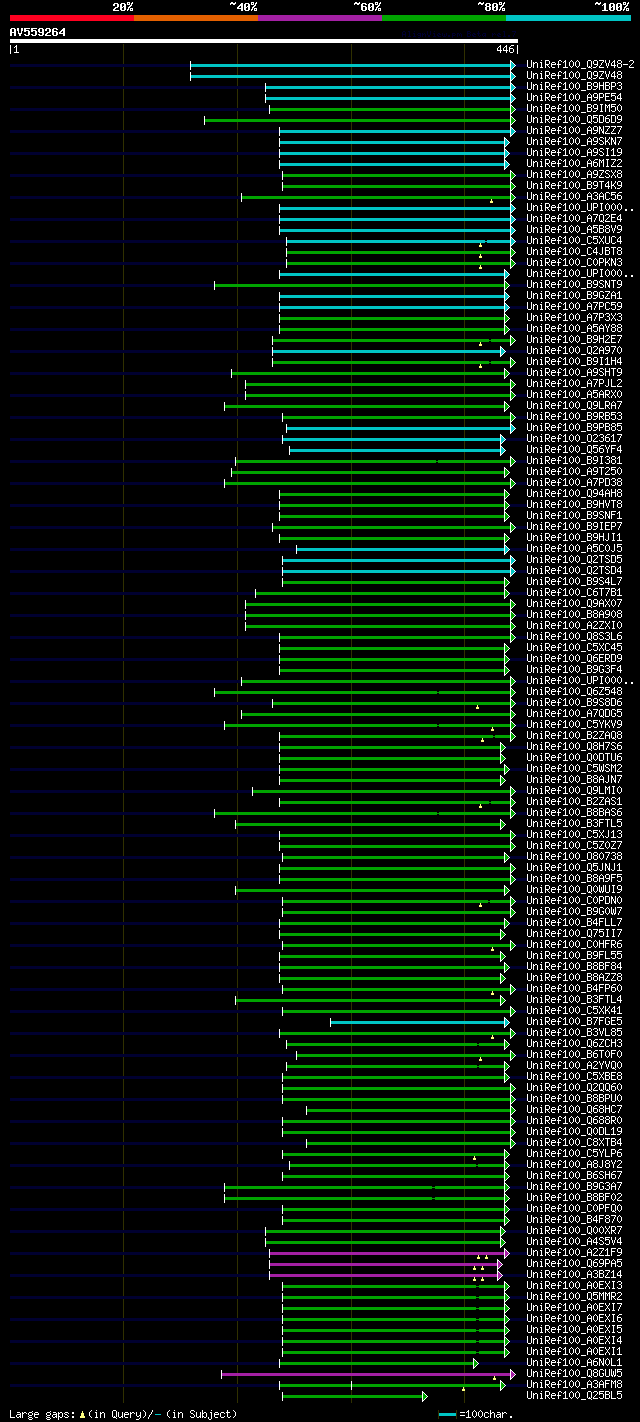The width and height of the screenshot is (640, 1422).
Task: View the UniRef100_C5YKV9 entry
Action: pos(574,724)
